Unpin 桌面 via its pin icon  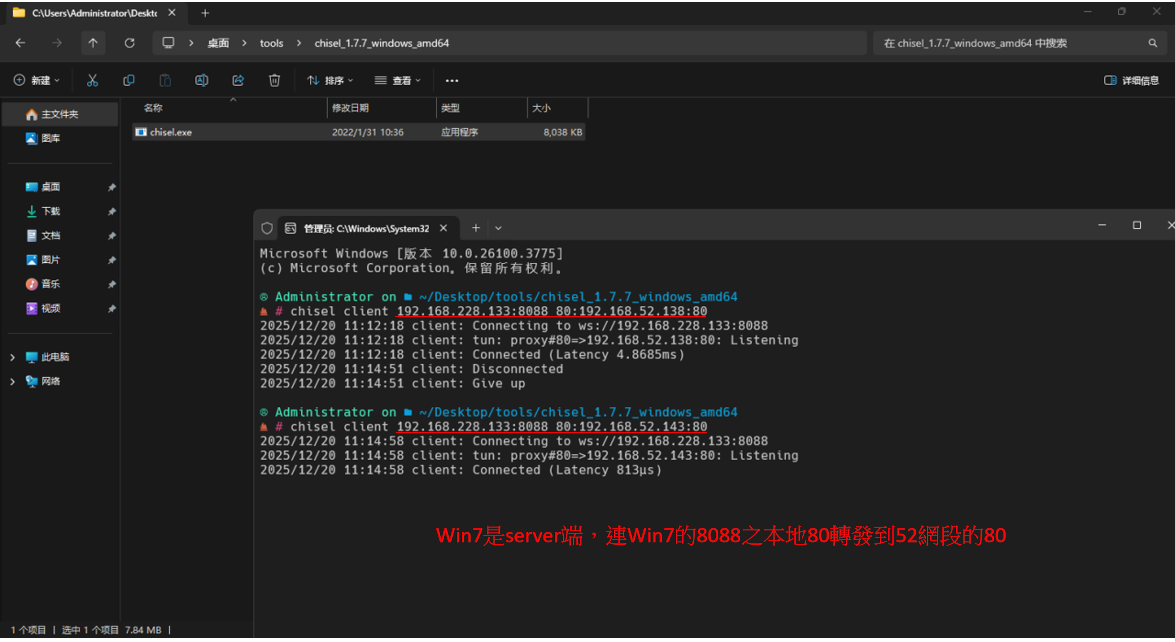tap(111, 188)
